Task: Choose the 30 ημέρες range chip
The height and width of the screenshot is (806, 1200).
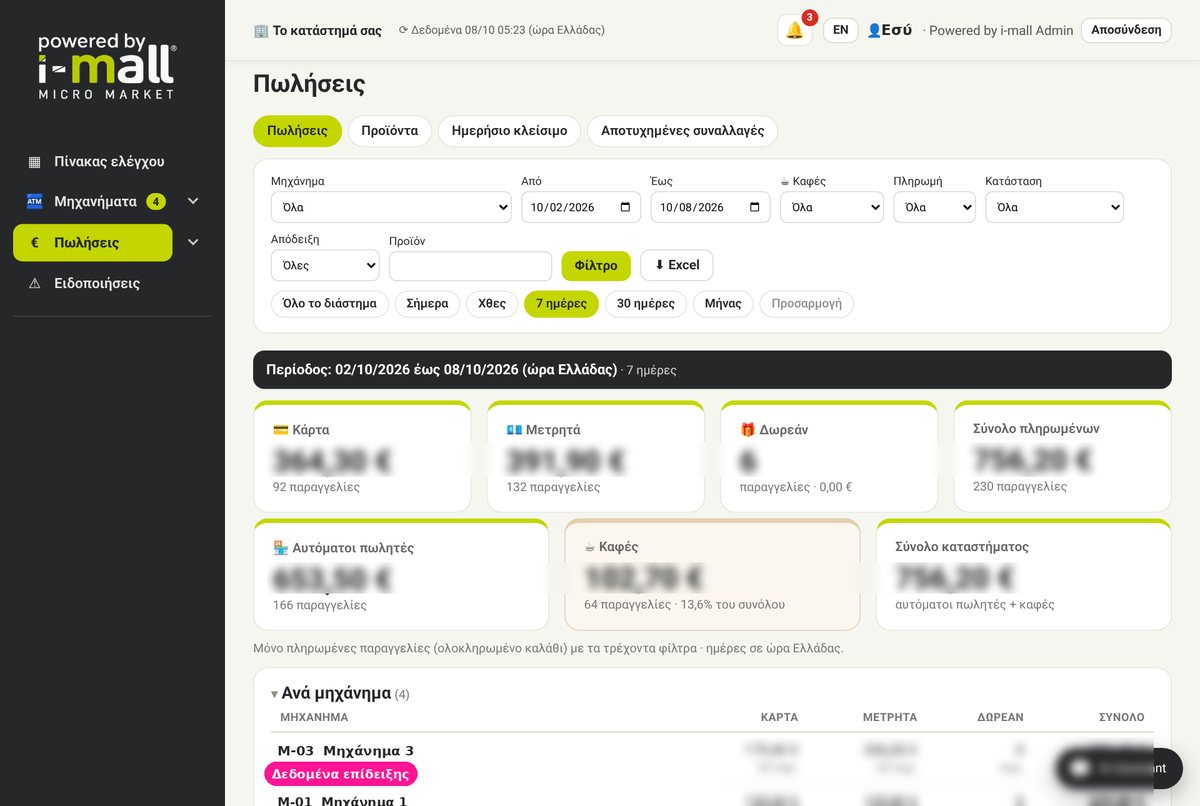Action: click(x=646, y=303)
